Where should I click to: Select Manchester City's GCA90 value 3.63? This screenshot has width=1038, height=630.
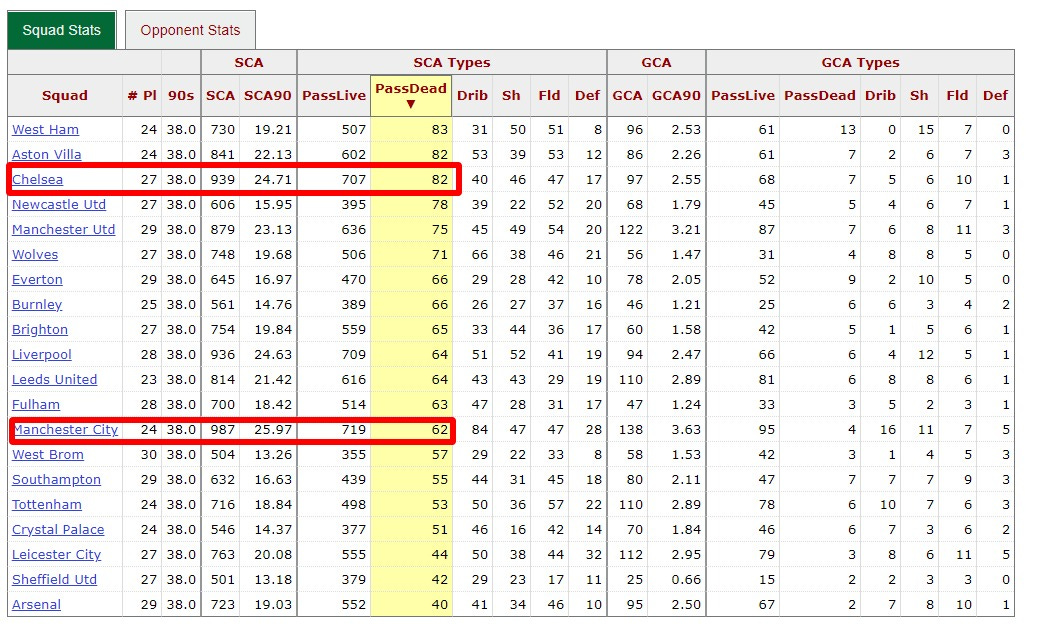686,430
